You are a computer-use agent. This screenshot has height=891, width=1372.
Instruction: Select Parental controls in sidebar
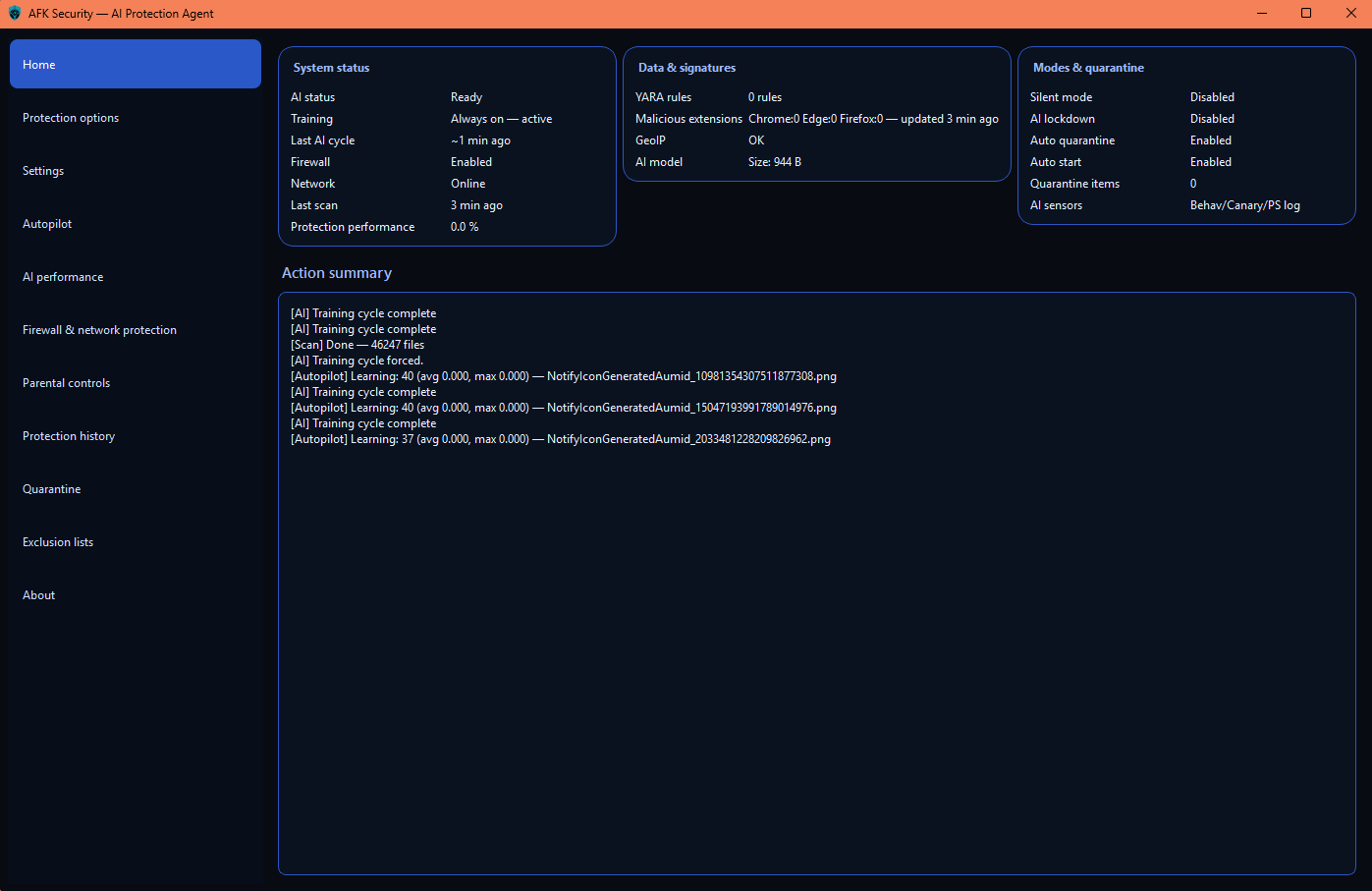point(66,383)
